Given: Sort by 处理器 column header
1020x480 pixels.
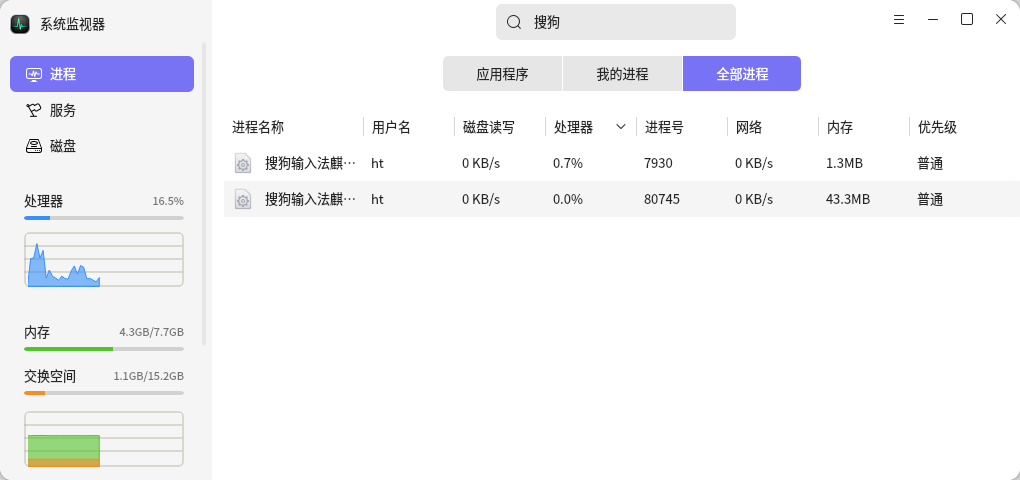Looking at the screenshot, I should (591, 127).
